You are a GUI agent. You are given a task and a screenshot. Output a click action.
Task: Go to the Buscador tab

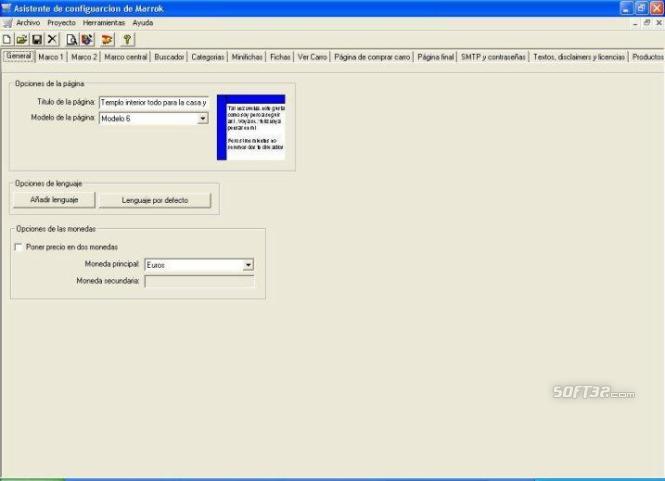click(169, 57)
